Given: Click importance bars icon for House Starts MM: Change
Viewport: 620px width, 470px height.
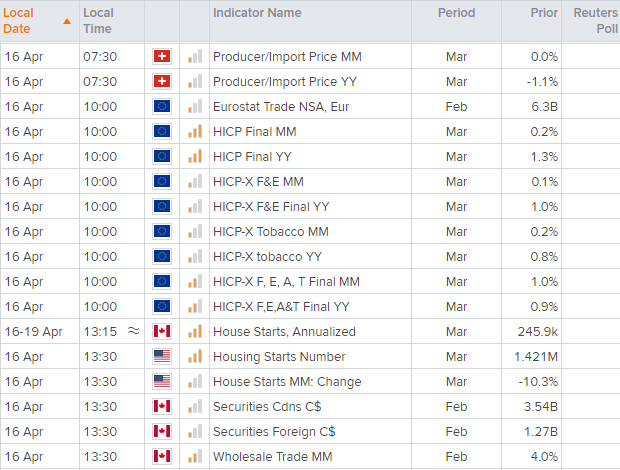Looking at the screenshot, I should [x=194, y=382].
